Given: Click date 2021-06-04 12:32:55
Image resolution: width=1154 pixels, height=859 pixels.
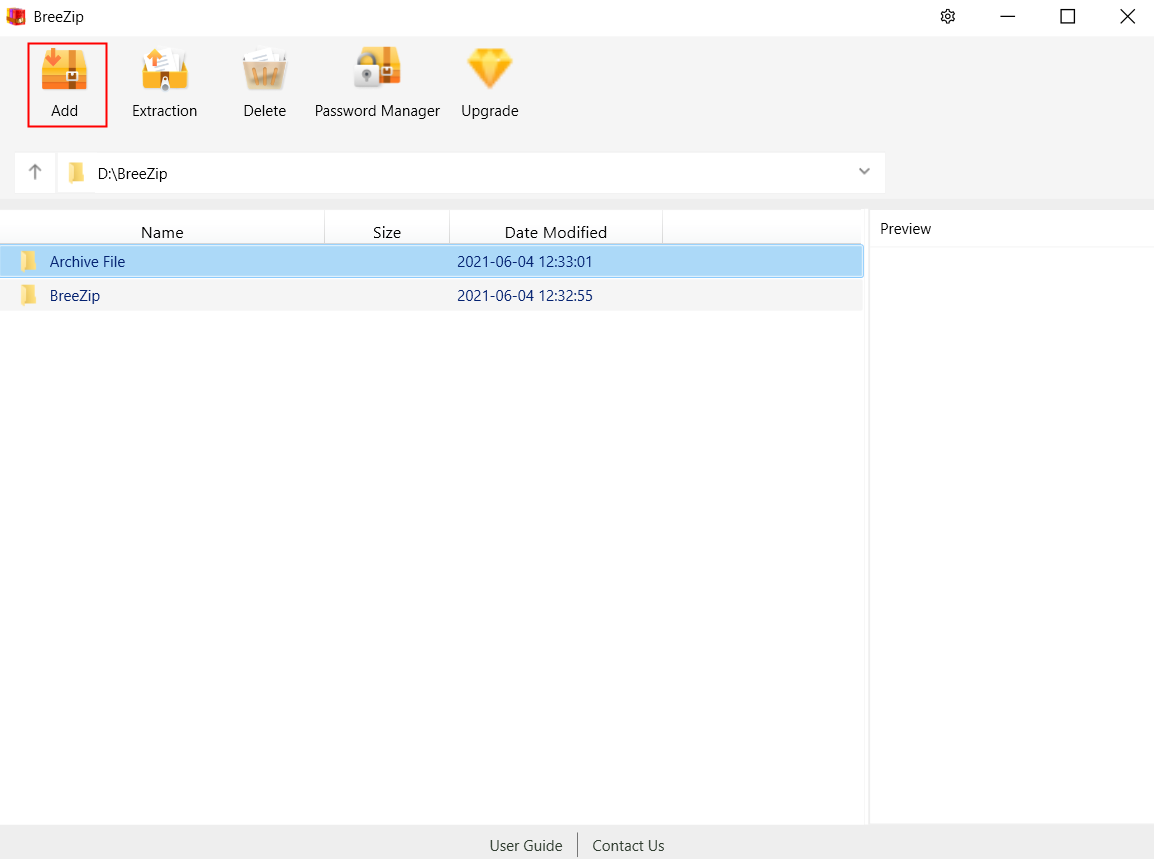Looking at the screenshot, I should tap(525, 295).
